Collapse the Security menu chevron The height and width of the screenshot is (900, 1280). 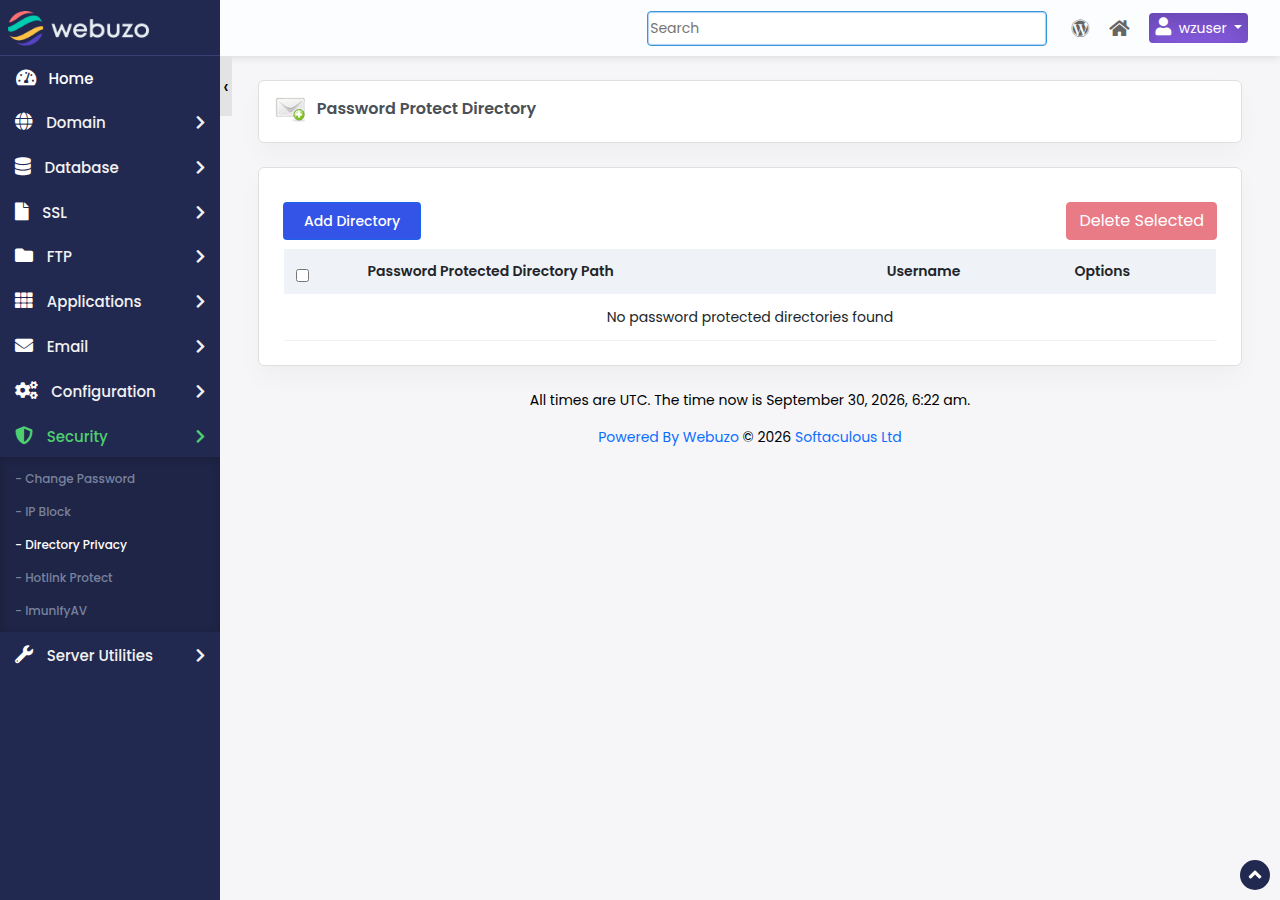point(200,436)
